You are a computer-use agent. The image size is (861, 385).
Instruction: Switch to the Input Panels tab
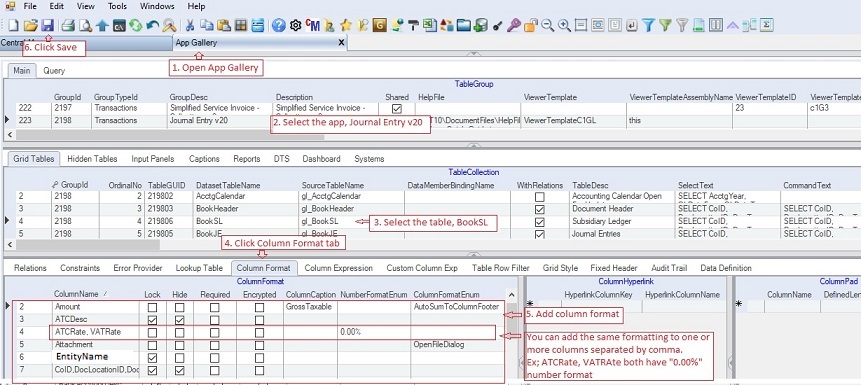click(x=153, y=159)
